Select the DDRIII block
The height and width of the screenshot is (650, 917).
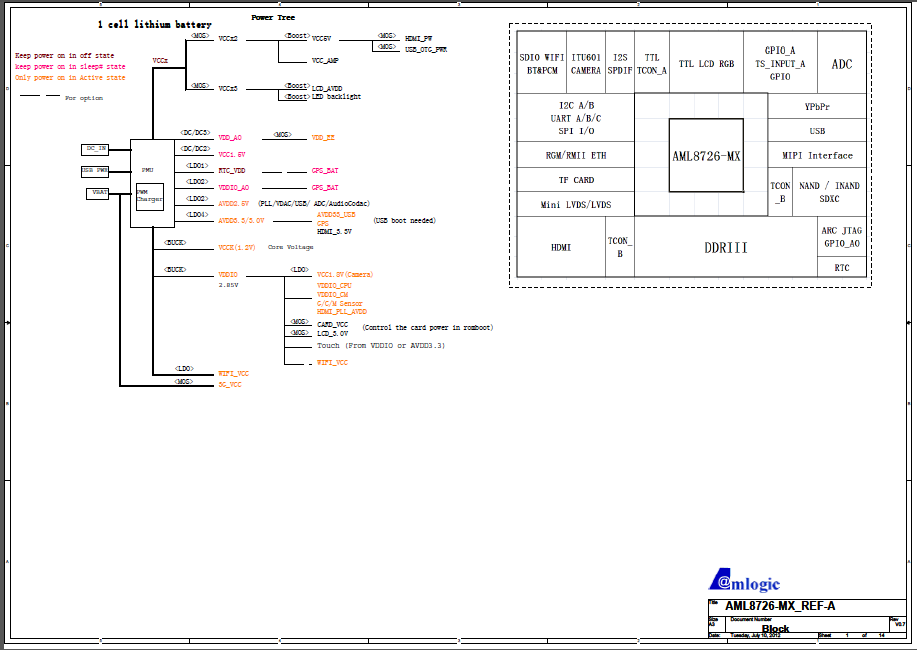coord(726,247)
